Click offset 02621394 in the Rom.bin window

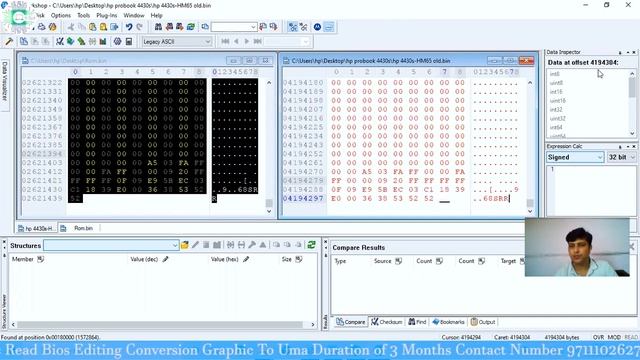[42, 154]
